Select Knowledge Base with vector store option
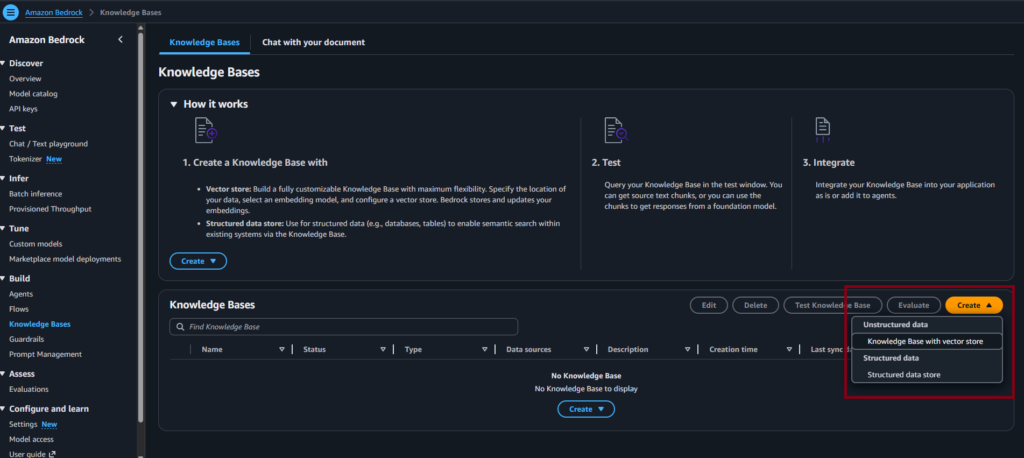 pos(925,341)
